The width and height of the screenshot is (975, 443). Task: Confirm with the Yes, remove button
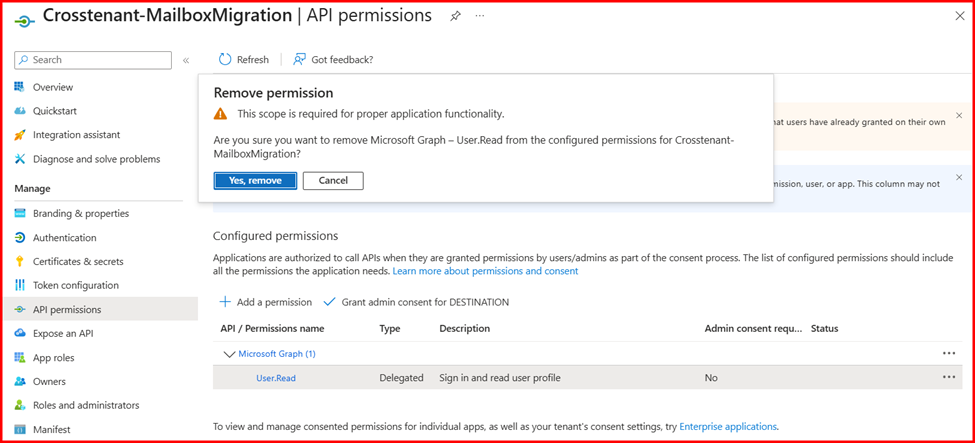coord(255,181)
